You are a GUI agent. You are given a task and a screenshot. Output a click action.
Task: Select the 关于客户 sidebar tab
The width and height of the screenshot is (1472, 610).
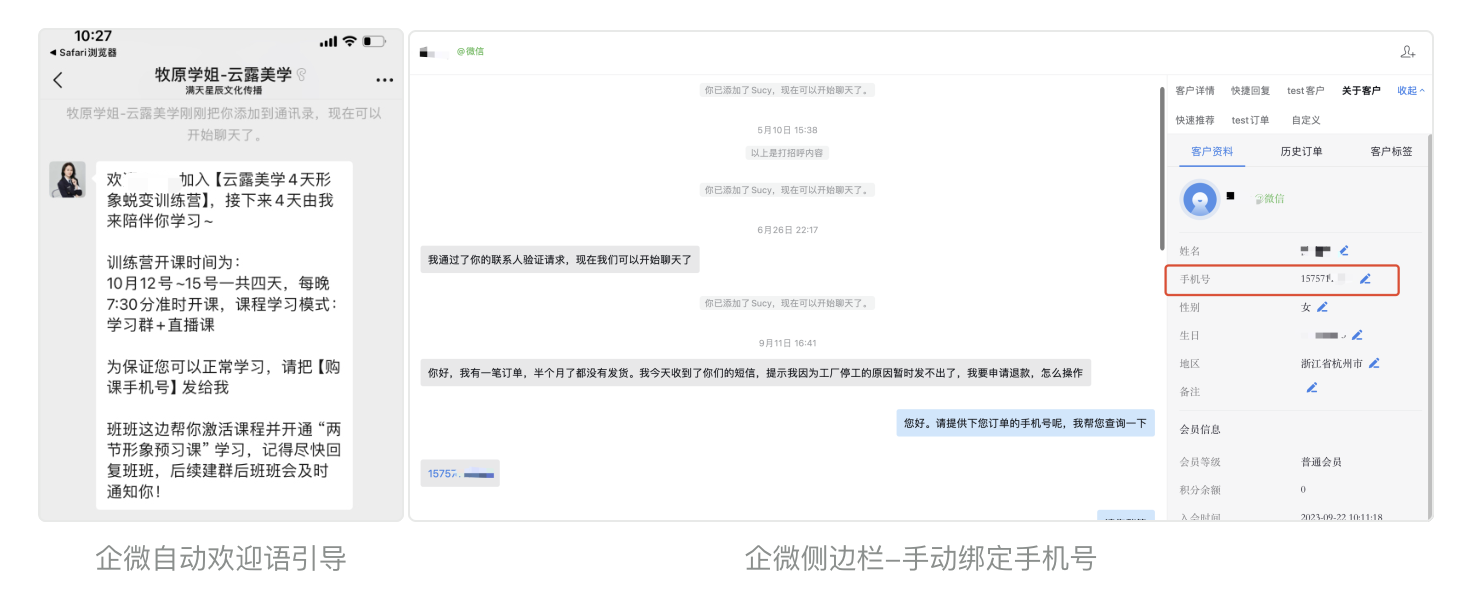point(1361,91)
